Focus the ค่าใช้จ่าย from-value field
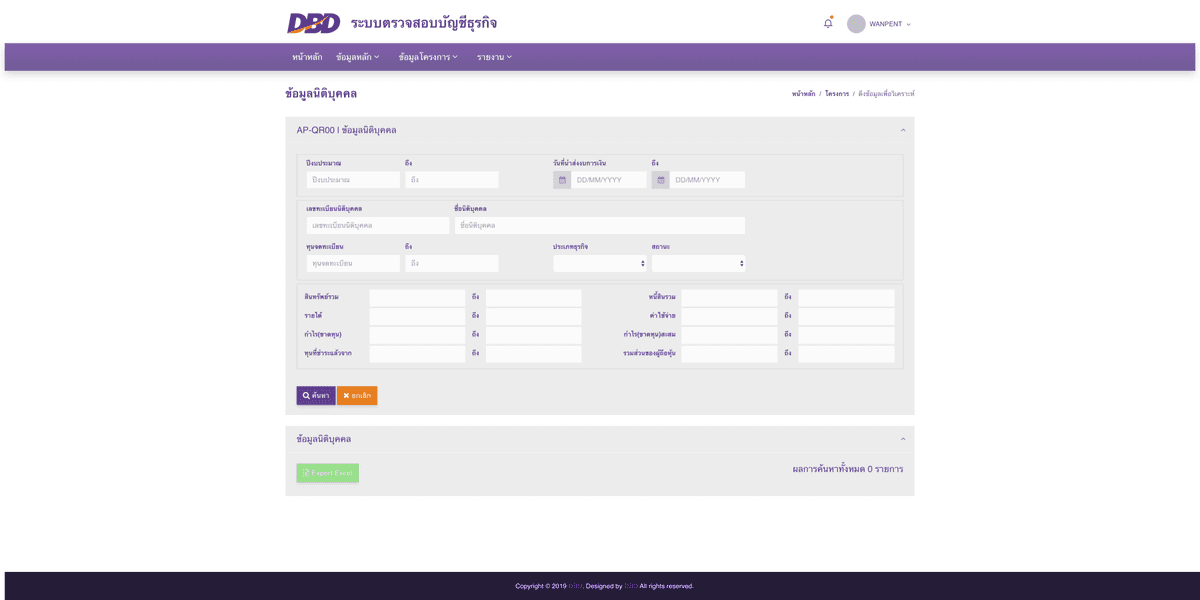1200x600 pixels. (729, 316)
